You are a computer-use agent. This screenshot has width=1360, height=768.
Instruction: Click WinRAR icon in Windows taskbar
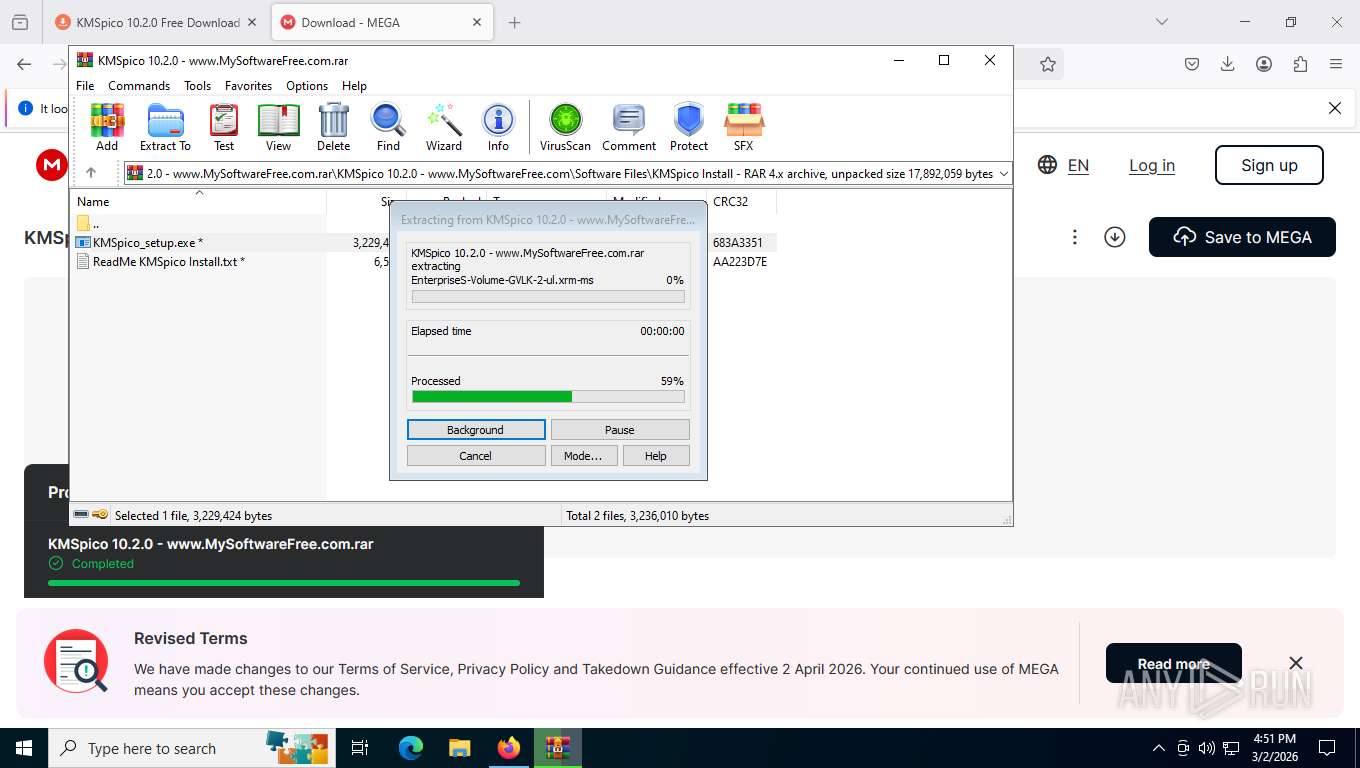558,748
